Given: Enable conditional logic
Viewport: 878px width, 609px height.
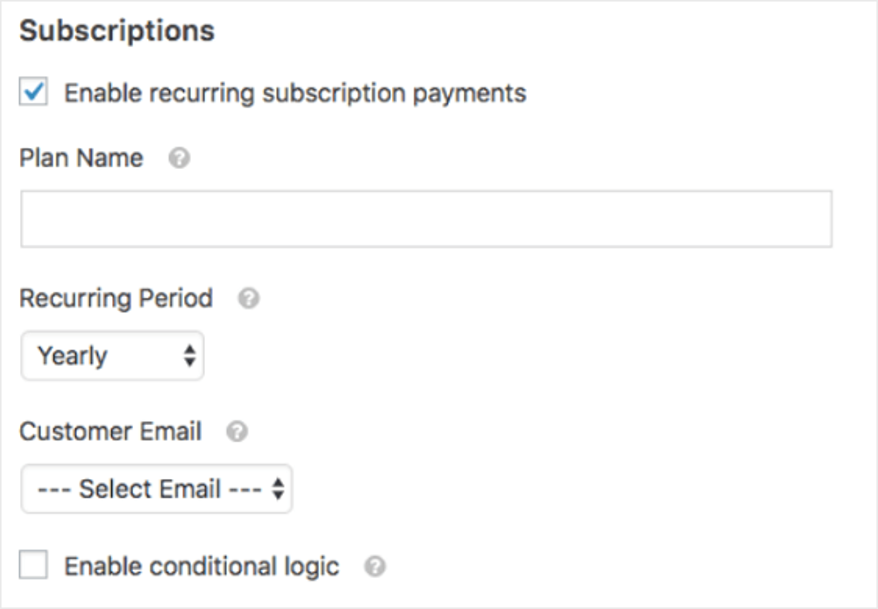Looking at the screenshot, I should click(x=31, y=564).
